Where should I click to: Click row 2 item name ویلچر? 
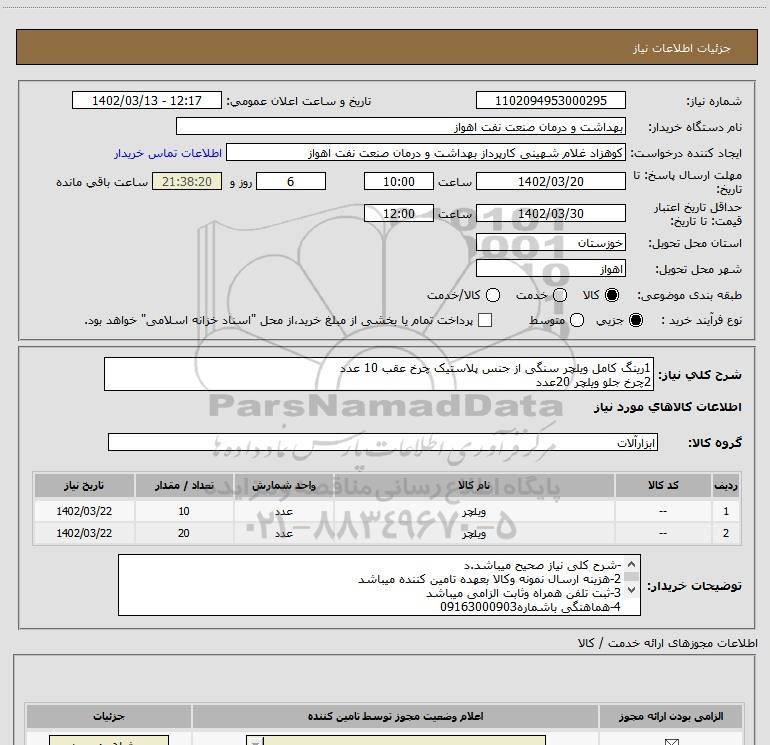coord(474,533)
